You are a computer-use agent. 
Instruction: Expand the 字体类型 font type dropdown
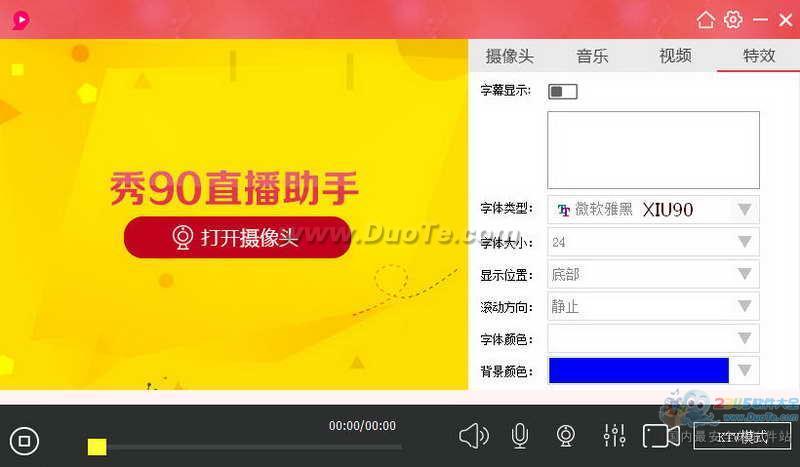(744, 209)
